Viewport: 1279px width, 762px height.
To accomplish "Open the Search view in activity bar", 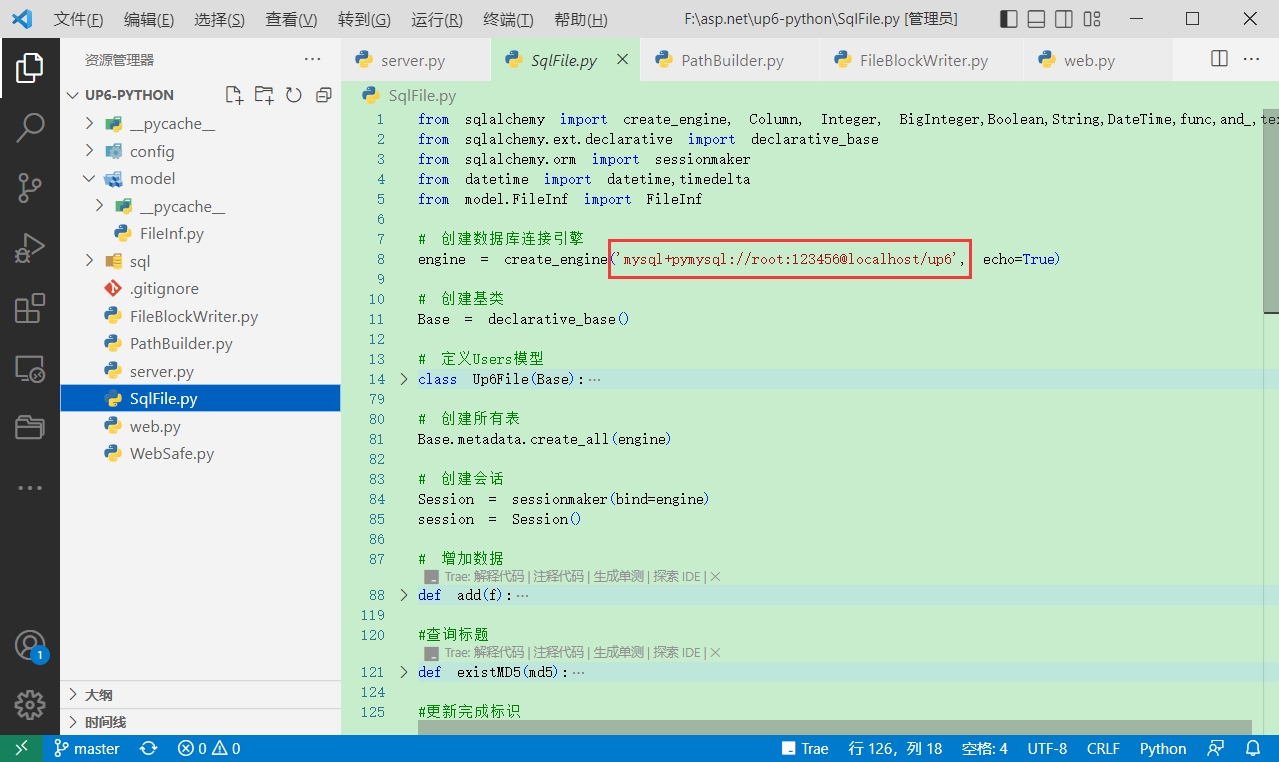I will pos(30,127).
